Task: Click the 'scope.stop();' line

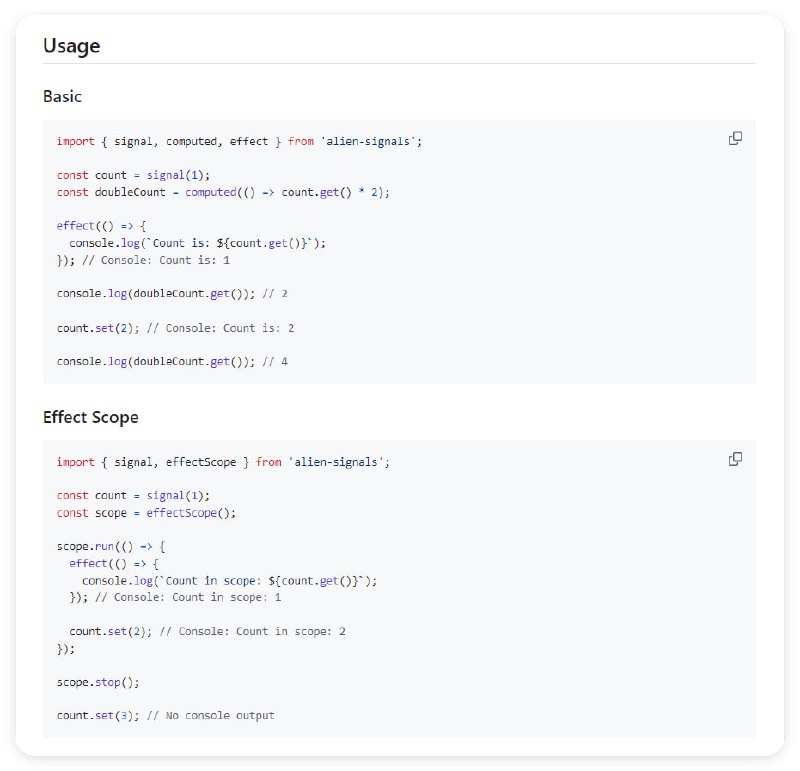Action: (98, 682)
